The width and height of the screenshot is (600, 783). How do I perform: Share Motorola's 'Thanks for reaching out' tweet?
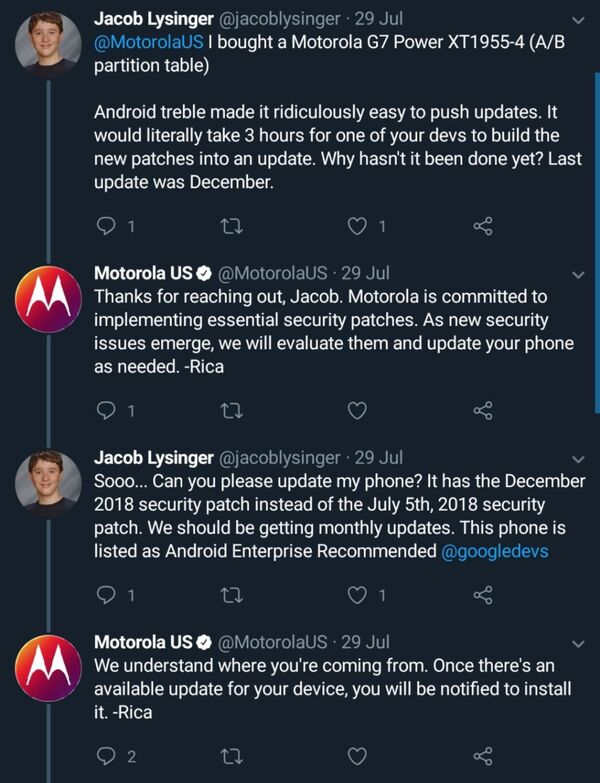pyautogui.click(x=482, y=410)
